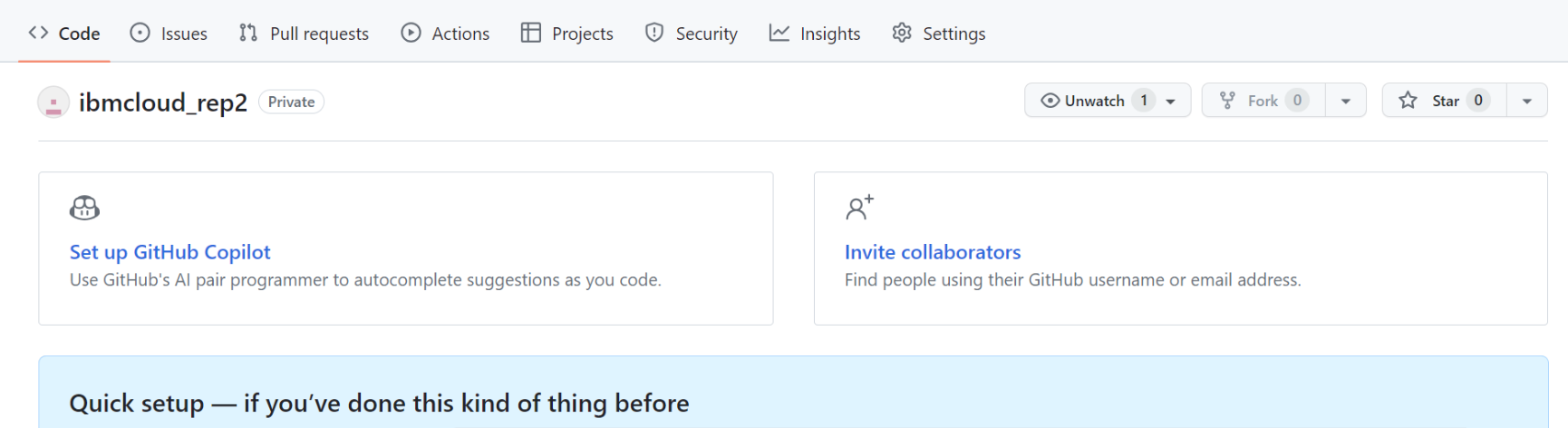Click the Issues circle icon
The width and height of the screenshot is (1568, 428).
[x=140, y=34]
